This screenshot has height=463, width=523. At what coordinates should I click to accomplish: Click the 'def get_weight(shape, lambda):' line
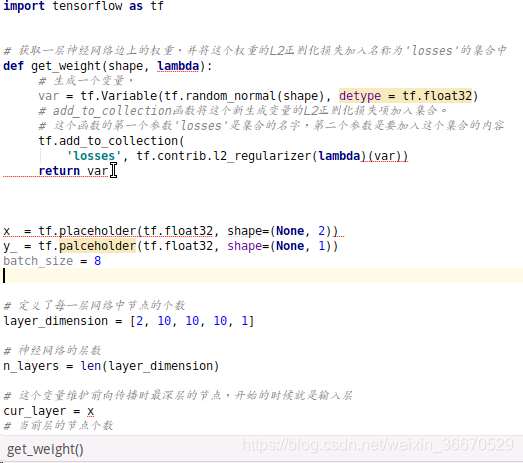[107, 66]
